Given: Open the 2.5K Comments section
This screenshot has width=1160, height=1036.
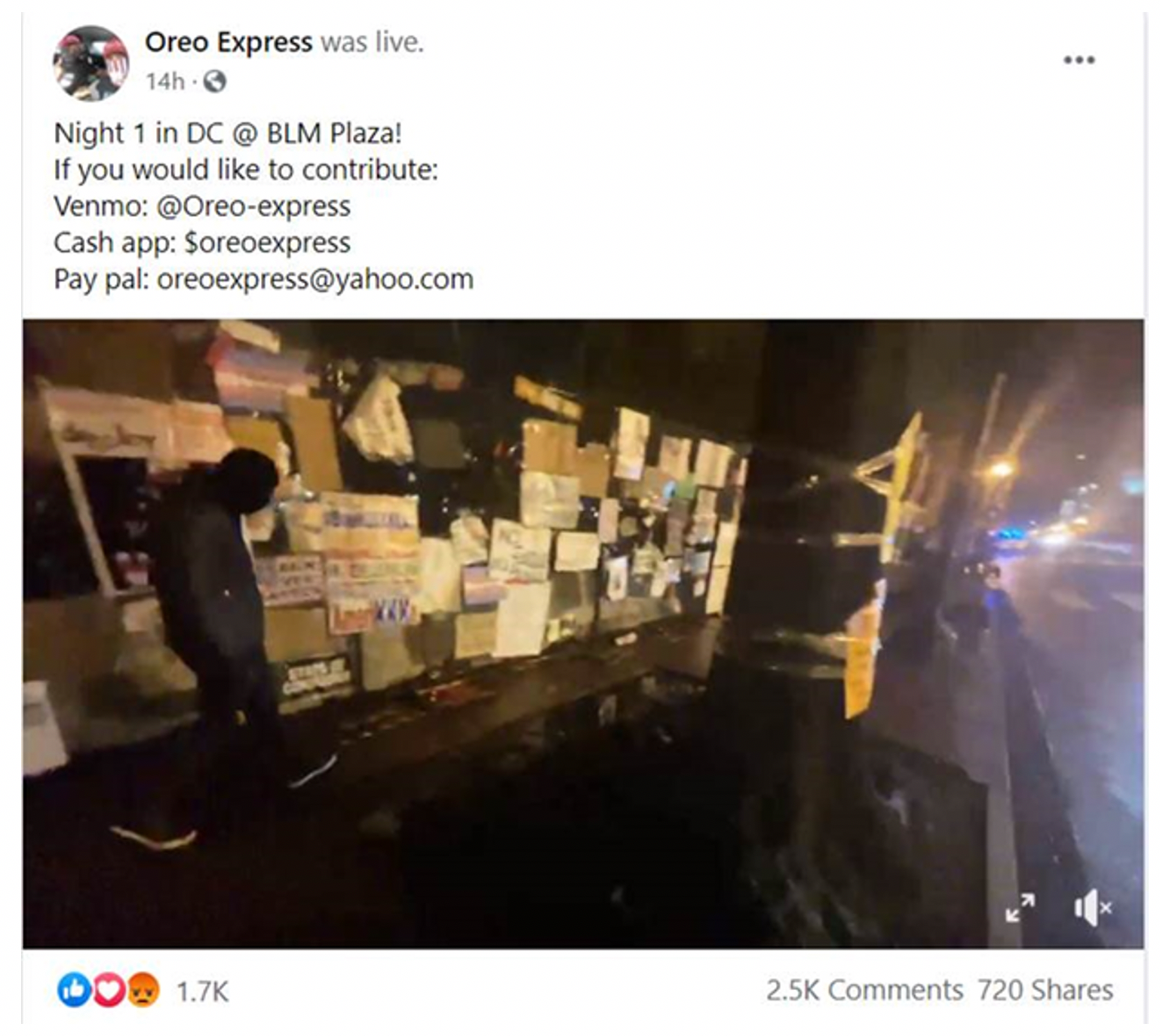Looking at the screenshot, I should [x=864, y=990].
